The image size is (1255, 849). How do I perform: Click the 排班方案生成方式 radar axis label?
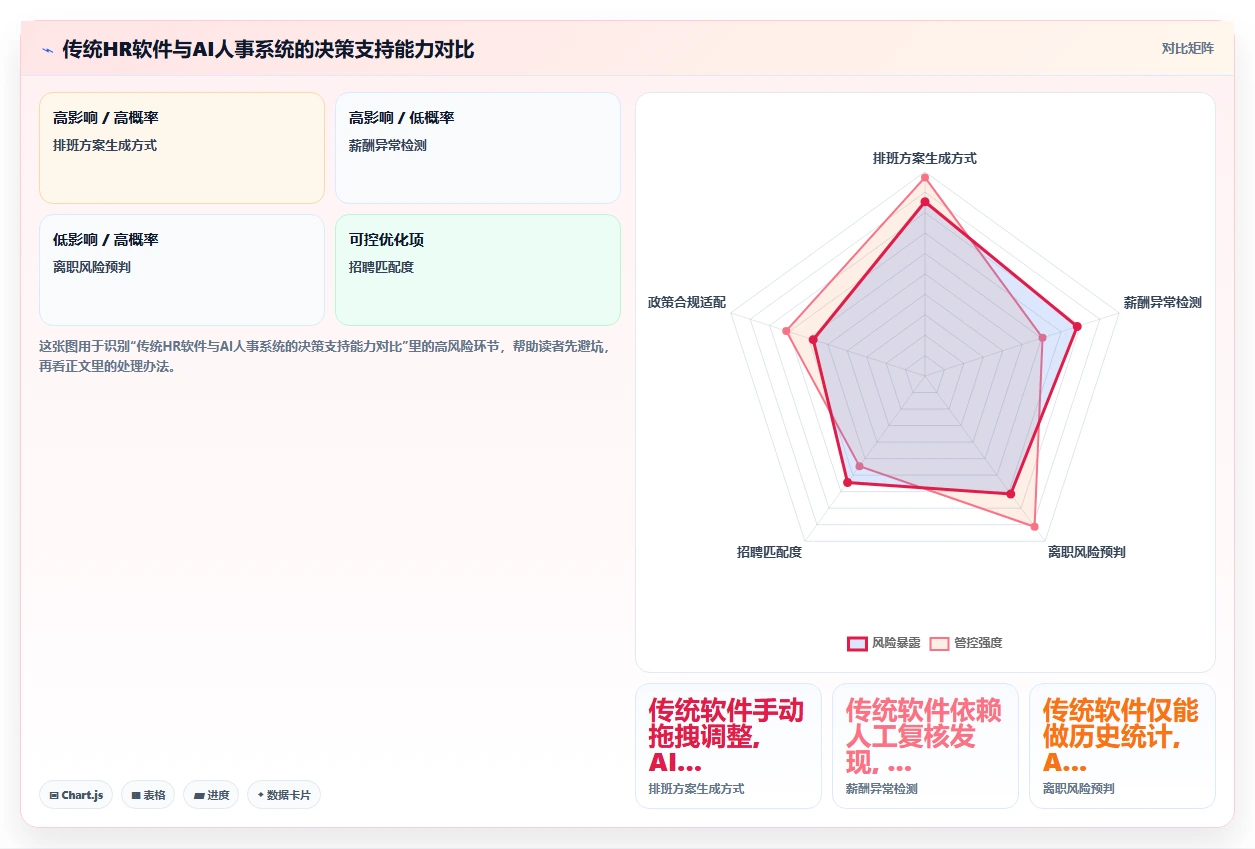(925, 158)
